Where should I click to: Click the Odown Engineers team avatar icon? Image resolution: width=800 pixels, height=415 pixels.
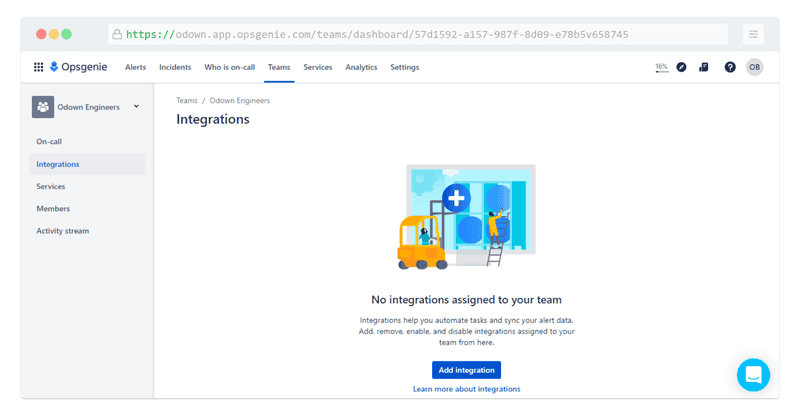(43, 107)
